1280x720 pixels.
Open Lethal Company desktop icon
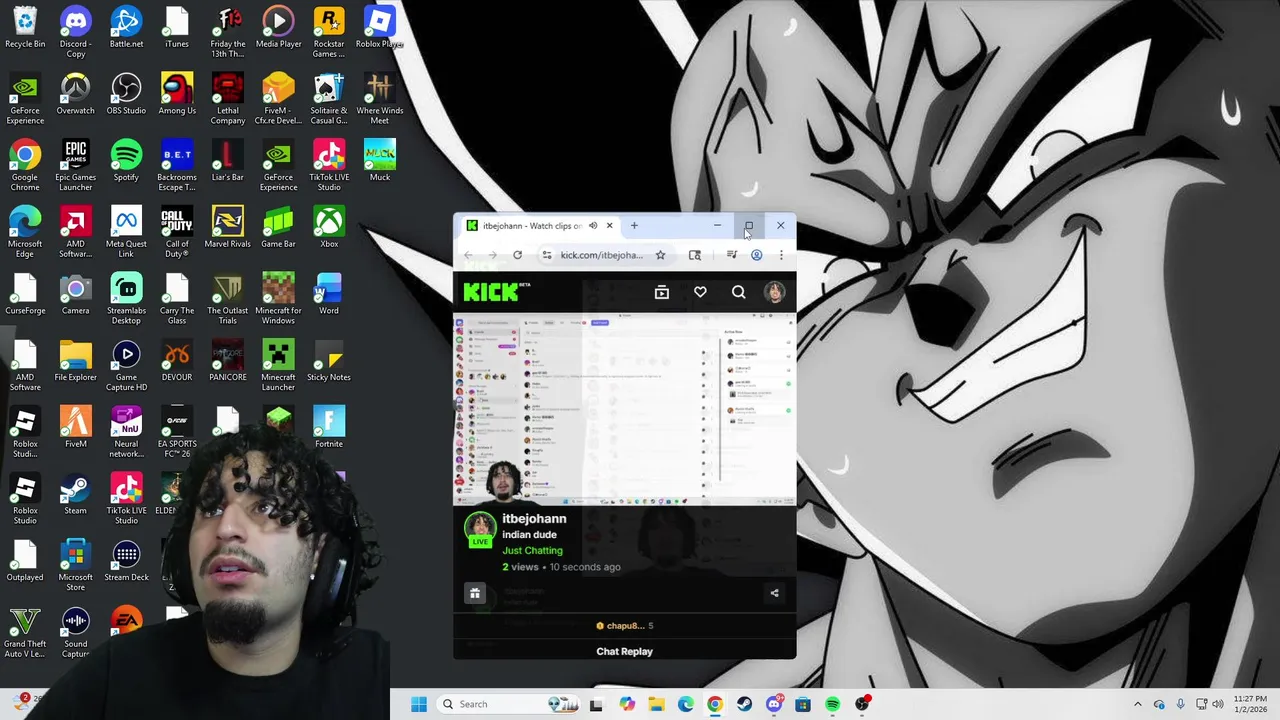(227, 99)
